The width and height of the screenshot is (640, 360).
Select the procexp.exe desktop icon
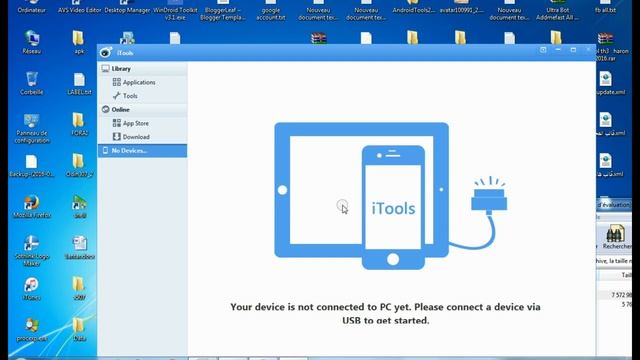31,329
